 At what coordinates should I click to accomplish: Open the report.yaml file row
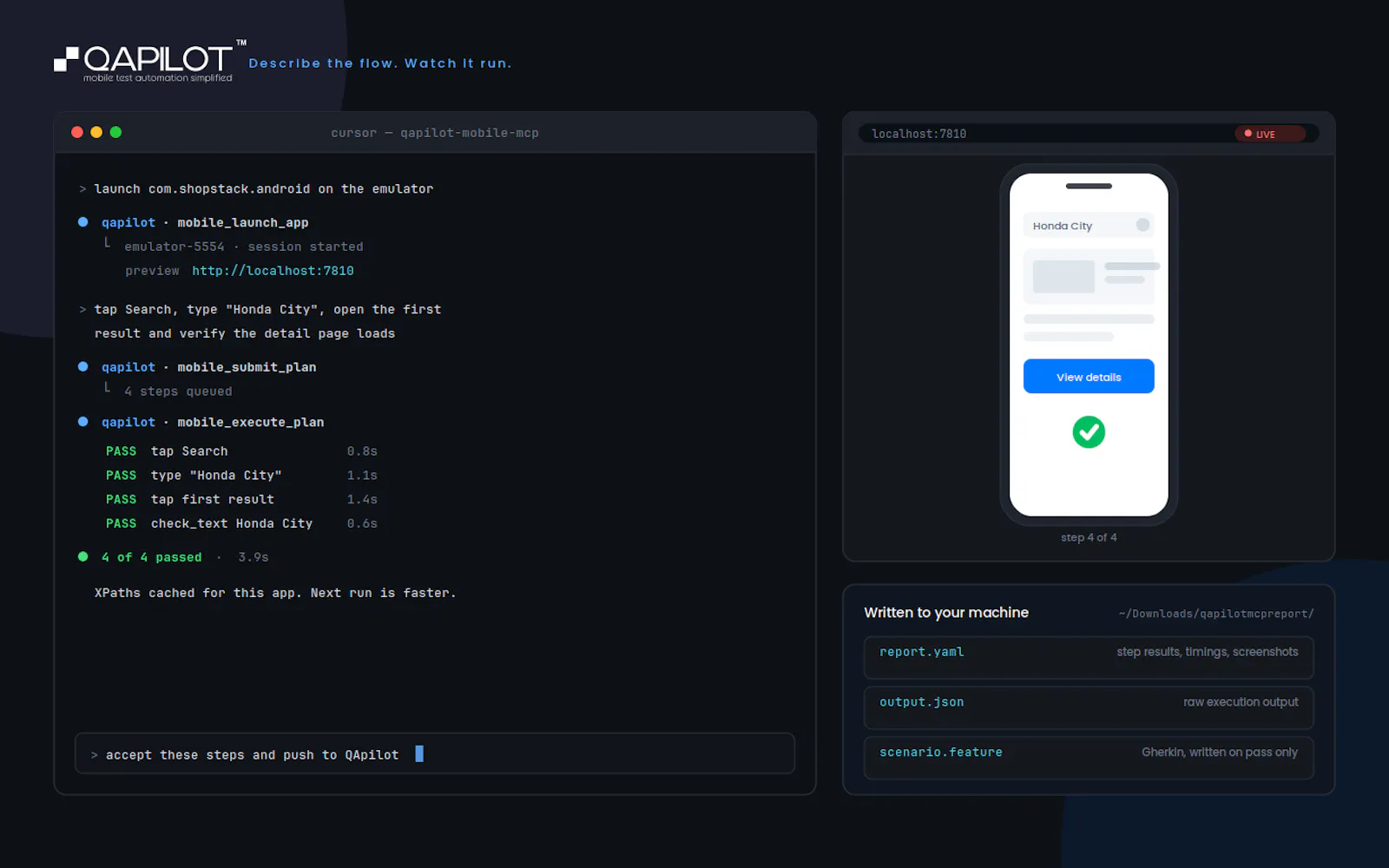[1089, 657]
